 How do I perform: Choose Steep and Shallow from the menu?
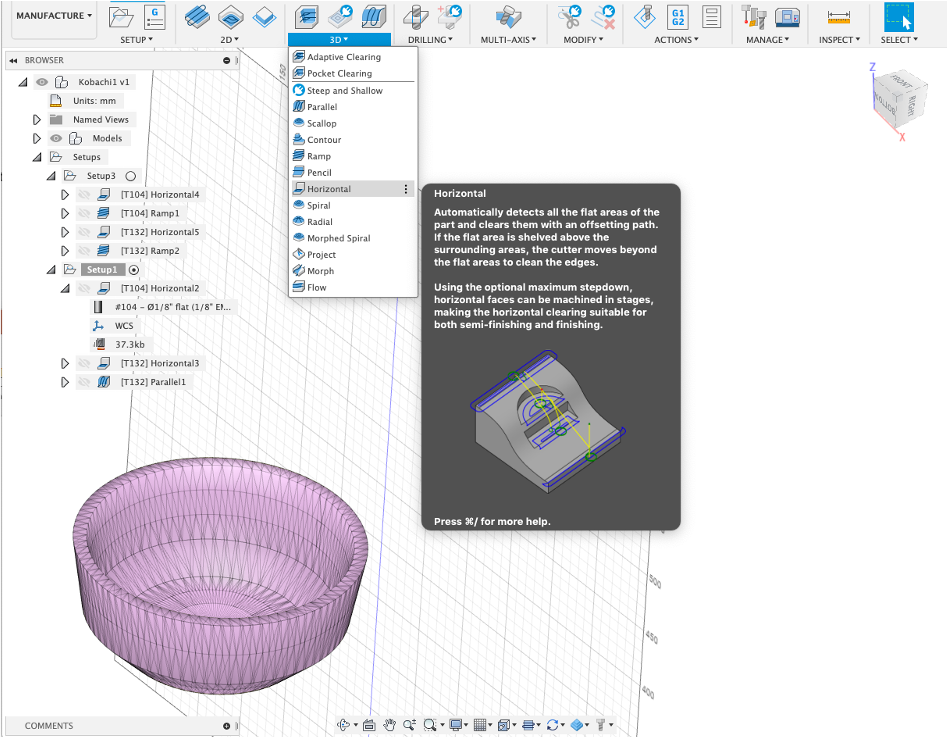353,90
